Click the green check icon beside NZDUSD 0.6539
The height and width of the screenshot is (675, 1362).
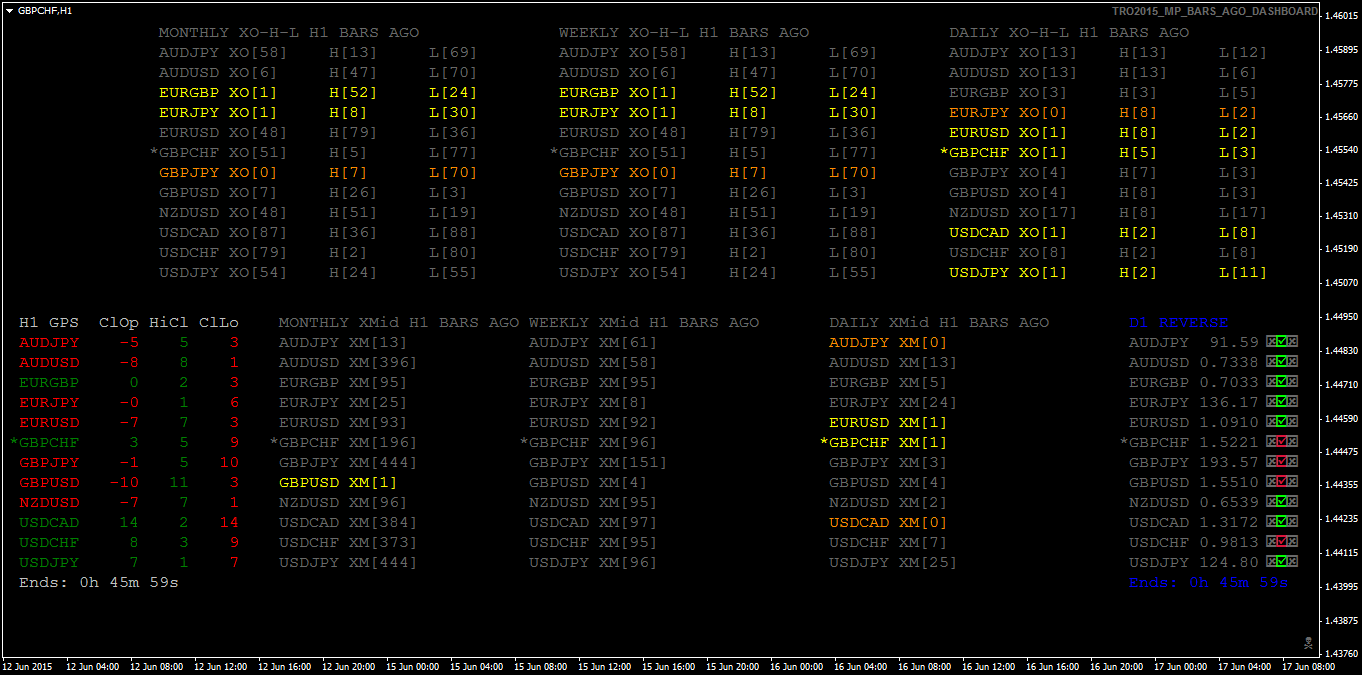pyautogui.click(x=1282, y=502)
